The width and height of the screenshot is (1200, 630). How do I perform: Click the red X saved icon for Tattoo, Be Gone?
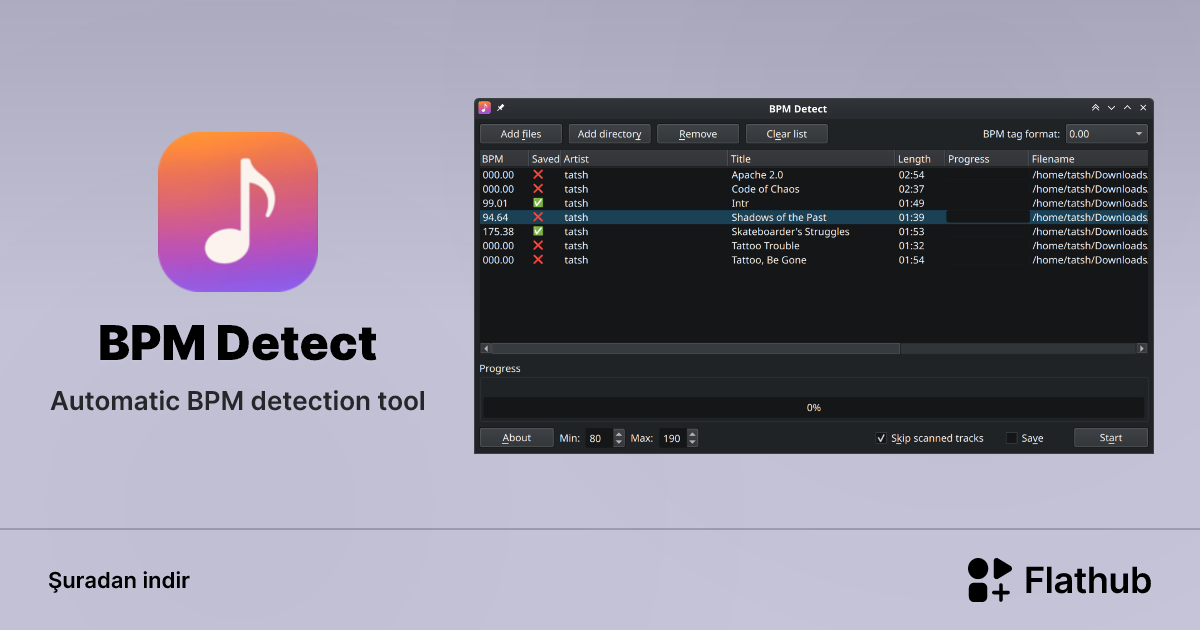point(538,260)
